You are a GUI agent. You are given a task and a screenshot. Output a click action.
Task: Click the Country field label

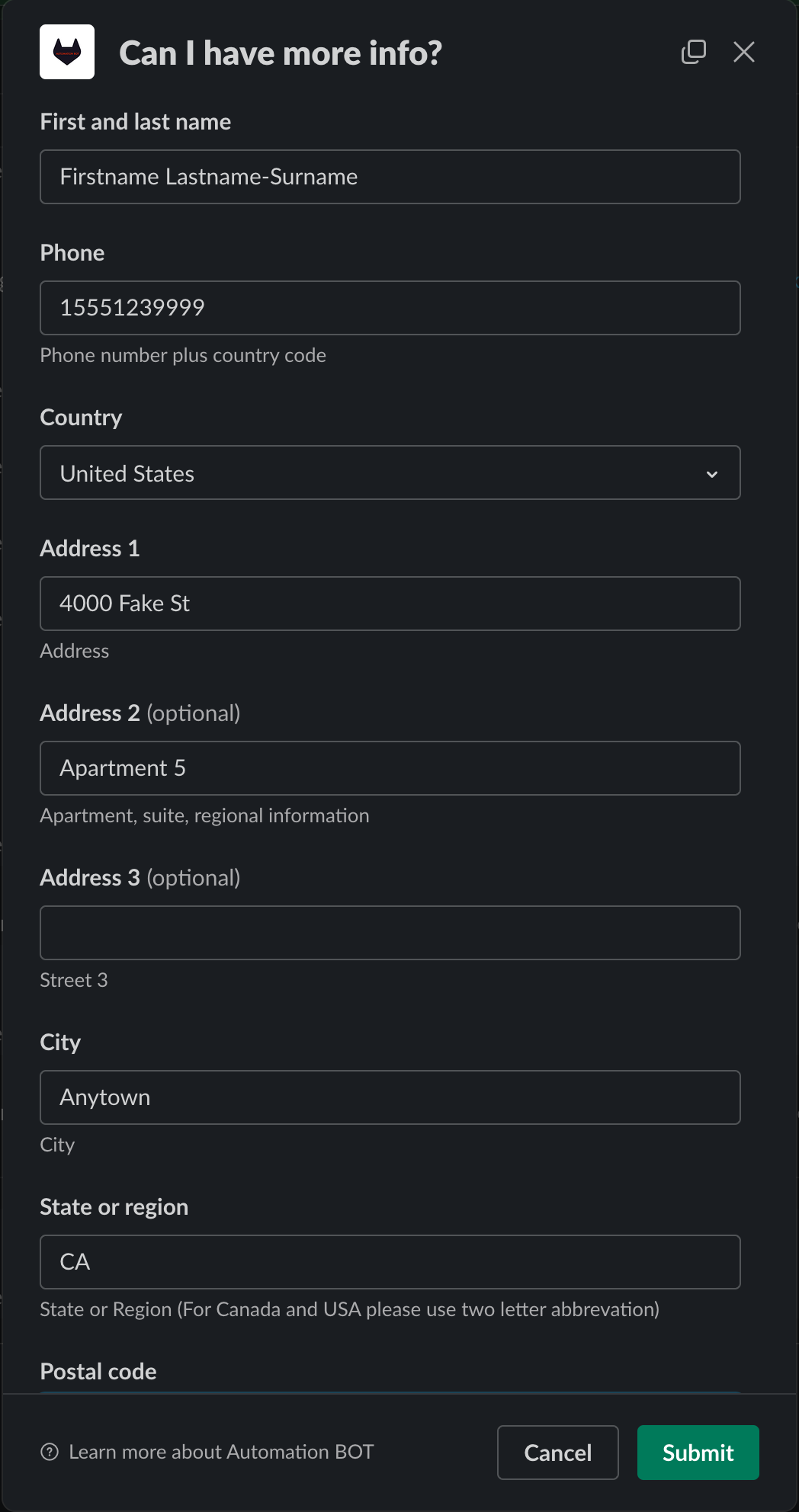tap(81, 418)
